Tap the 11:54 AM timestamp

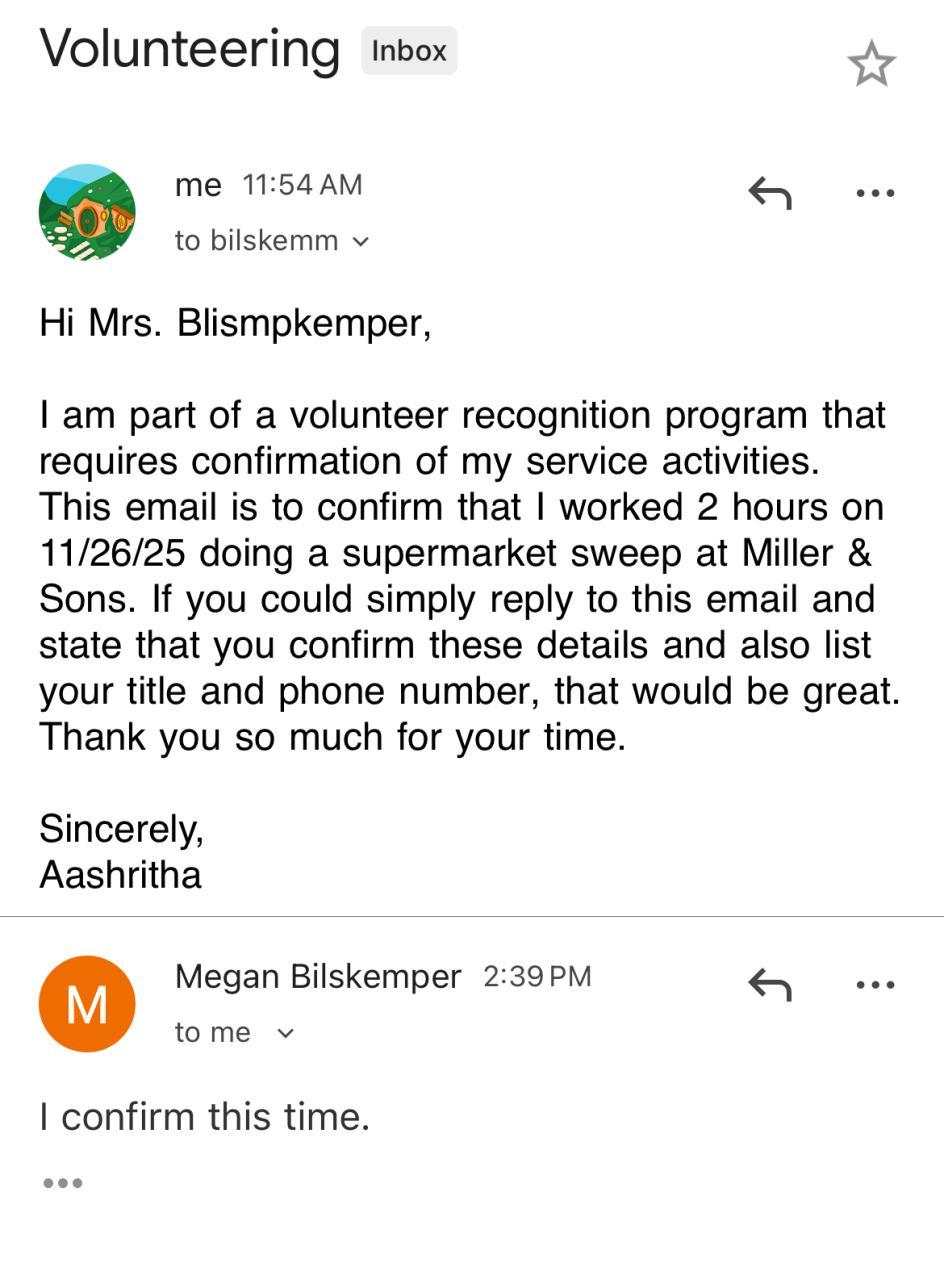tap(302, 185)
